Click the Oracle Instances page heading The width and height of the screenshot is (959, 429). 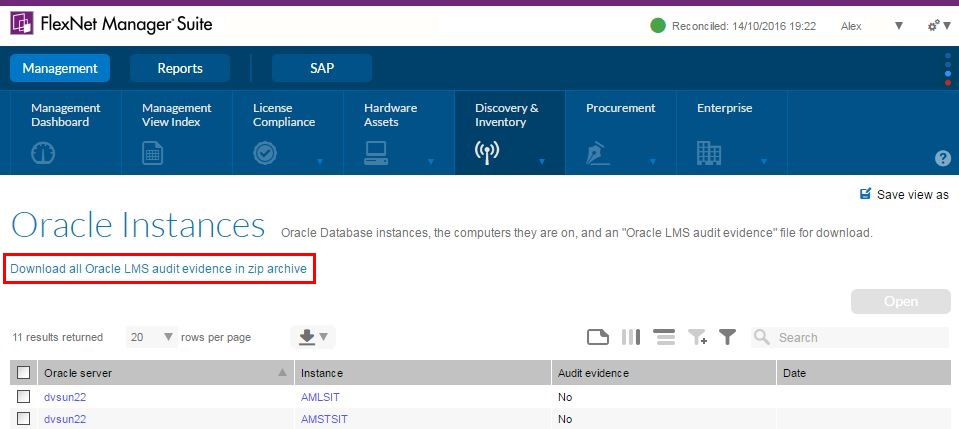click(138, 225)
